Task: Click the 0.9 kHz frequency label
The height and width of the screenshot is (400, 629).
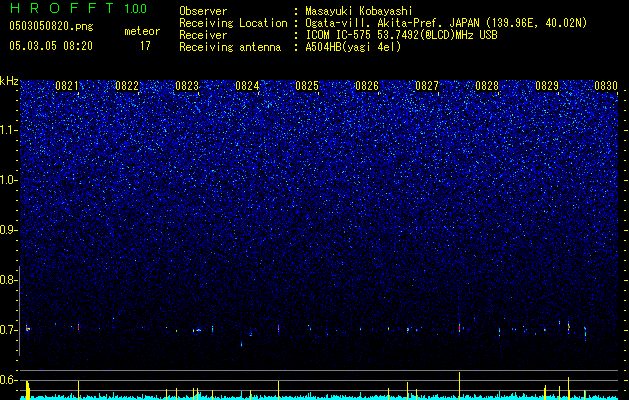Action: pos(8,230)
